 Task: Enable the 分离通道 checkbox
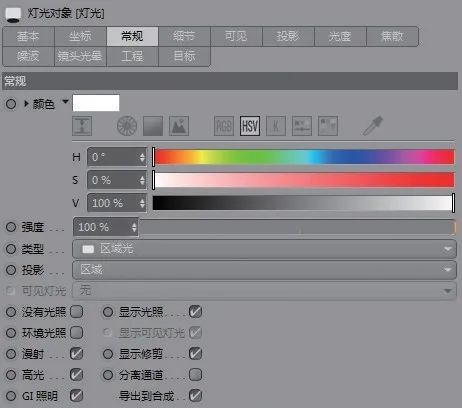[195, 375]
